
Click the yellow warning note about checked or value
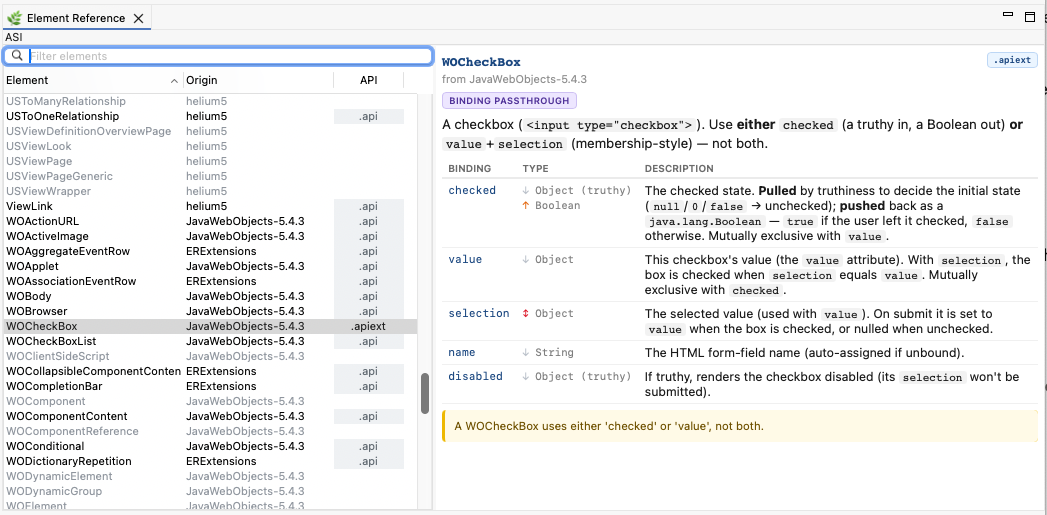pos(740,426)
